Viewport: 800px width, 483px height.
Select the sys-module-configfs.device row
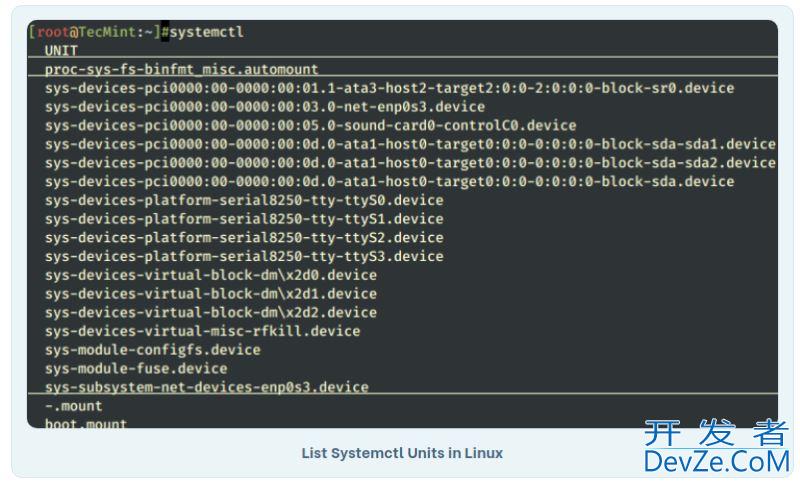pos(153,350)
